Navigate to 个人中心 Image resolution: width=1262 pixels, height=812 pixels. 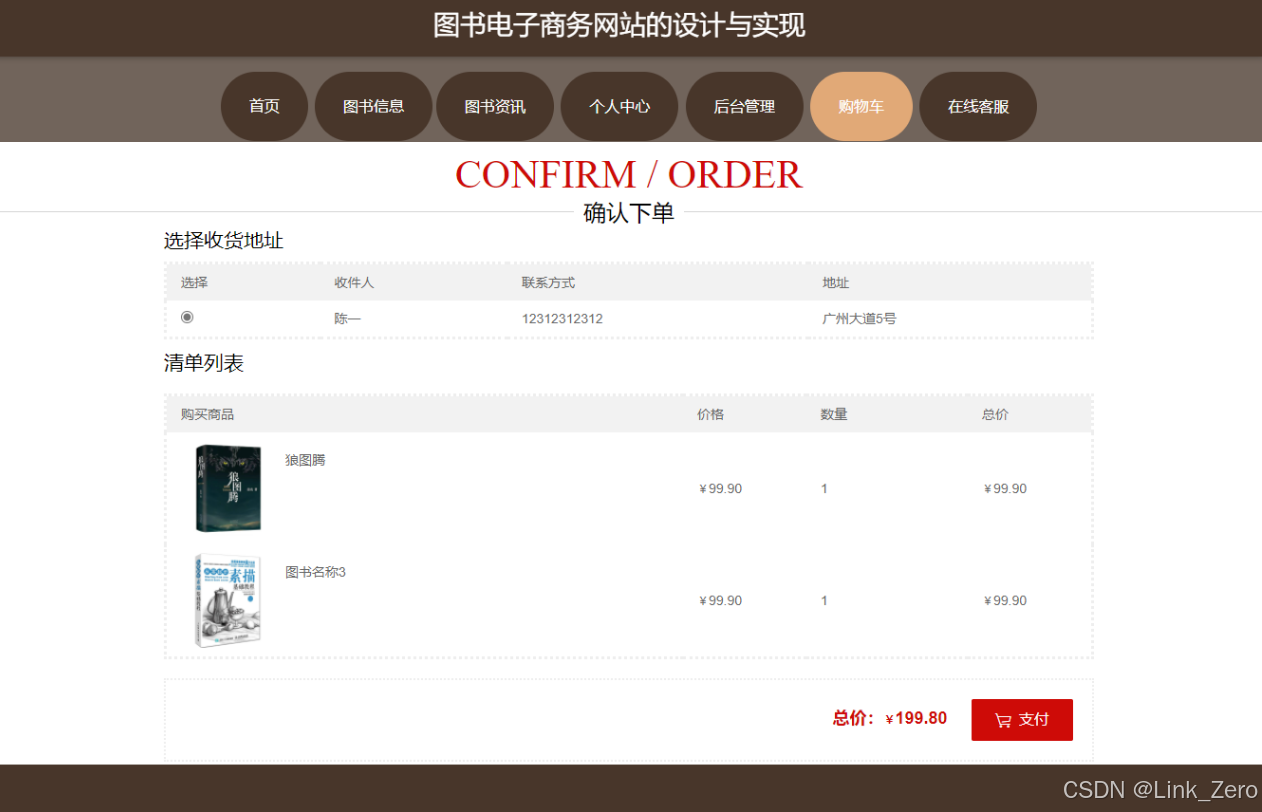click(619, 106)
